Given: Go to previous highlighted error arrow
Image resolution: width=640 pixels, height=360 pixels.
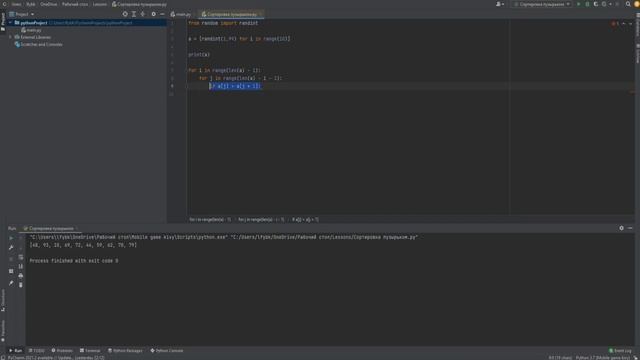Looking at the screenshot, I should click(x=624, y=24).
